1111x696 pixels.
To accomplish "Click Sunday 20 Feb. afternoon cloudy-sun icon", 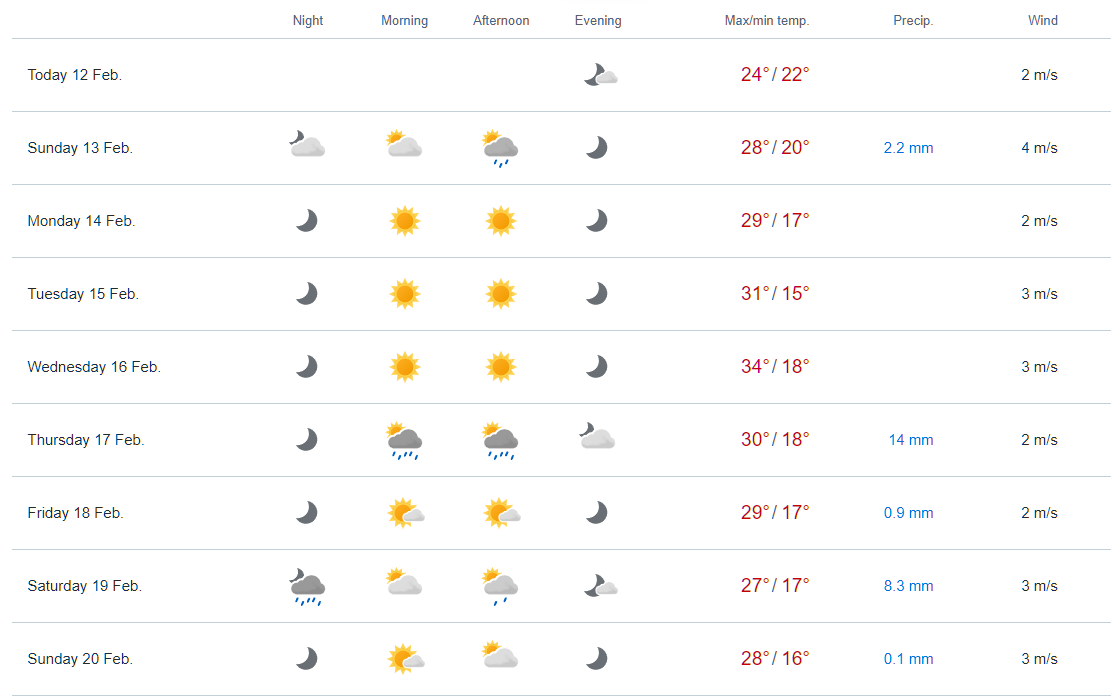I will (x=500, y=657).
